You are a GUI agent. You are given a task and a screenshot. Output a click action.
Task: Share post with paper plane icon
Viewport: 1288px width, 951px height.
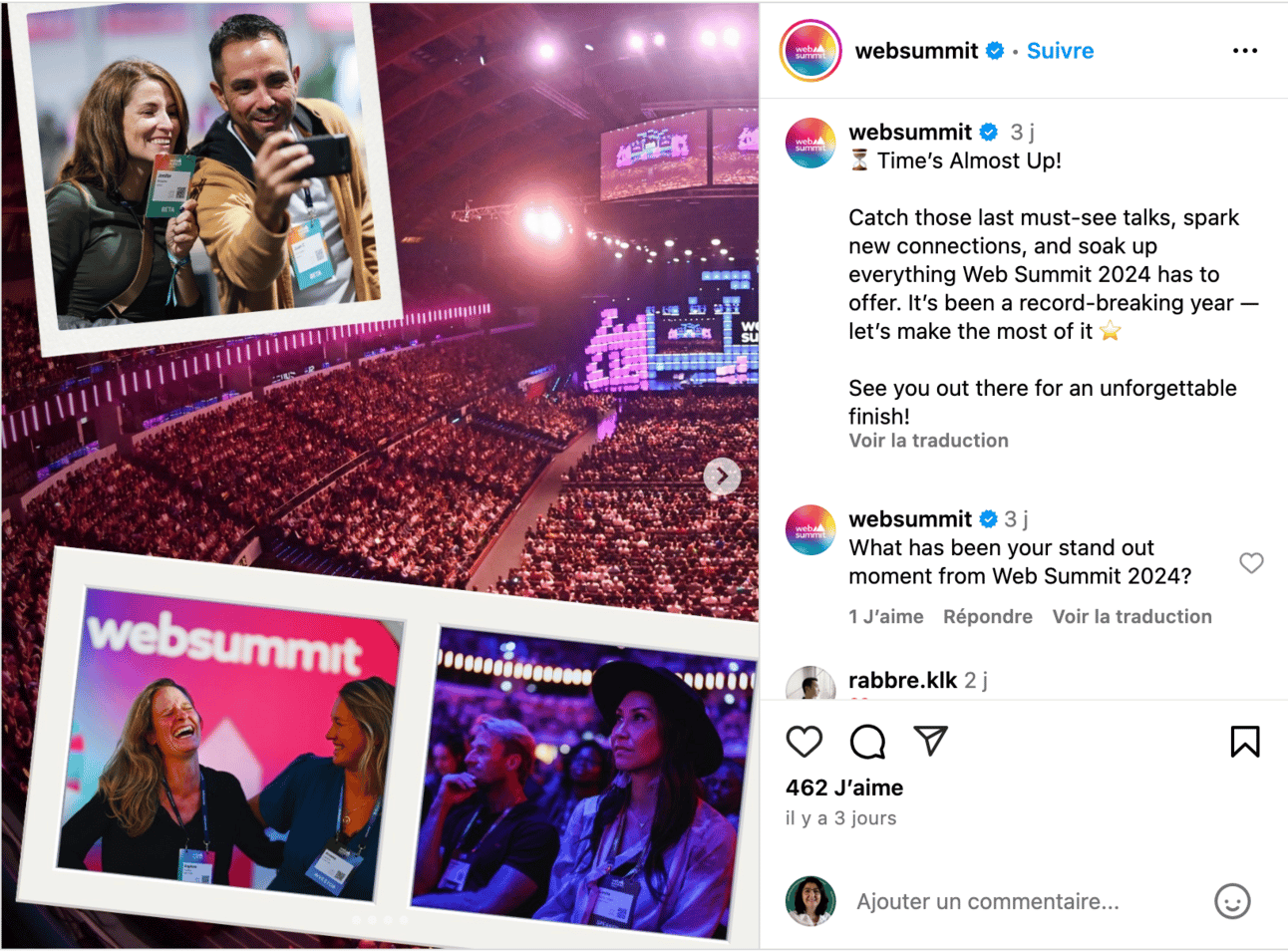click(930, 741)
